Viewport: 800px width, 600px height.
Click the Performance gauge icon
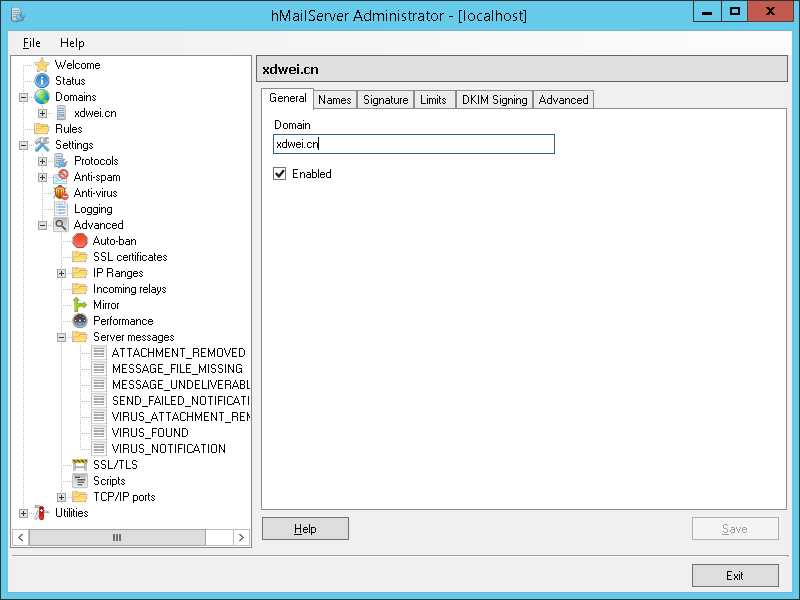tap(80, 320)
